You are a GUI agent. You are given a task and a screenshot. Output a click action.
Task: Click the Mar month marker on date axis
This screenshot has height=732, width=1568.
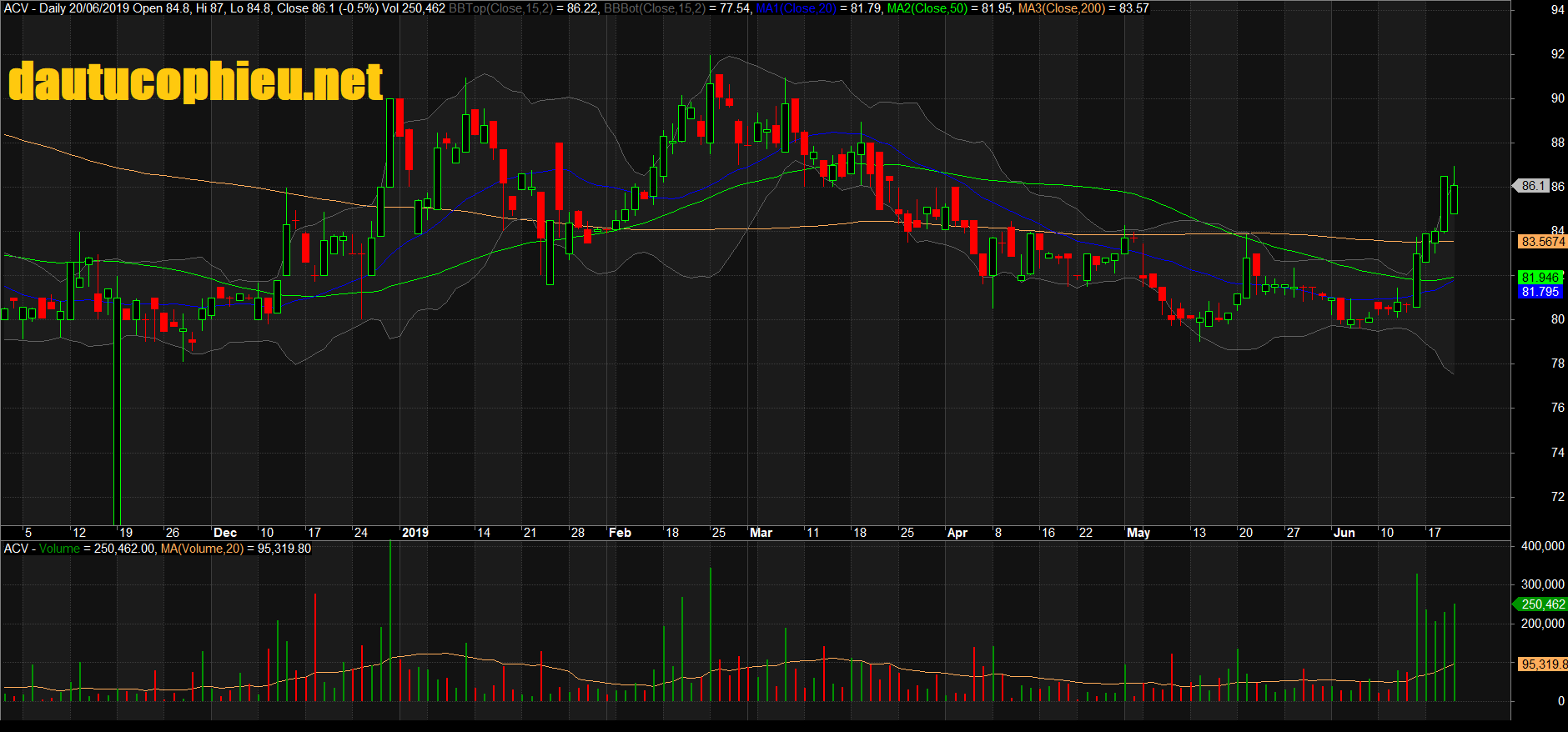(x=761, y=533)
